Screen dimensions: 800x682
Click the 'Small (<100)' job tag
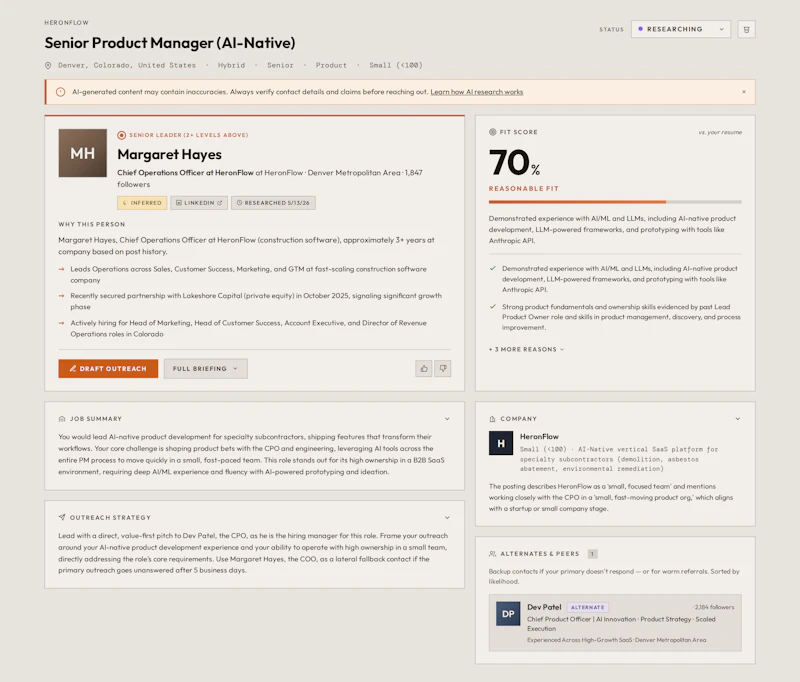395,65
